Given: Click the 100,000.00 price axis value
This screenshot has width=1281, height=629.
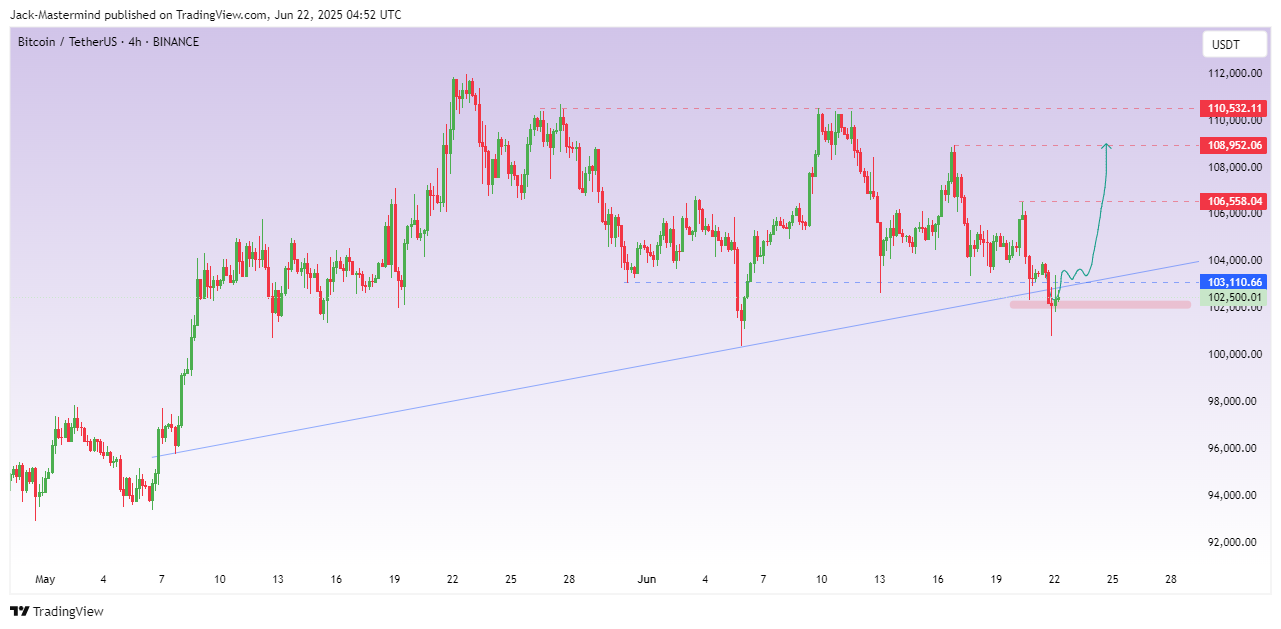Looking at the screenshot, I should click(1236, 355).
